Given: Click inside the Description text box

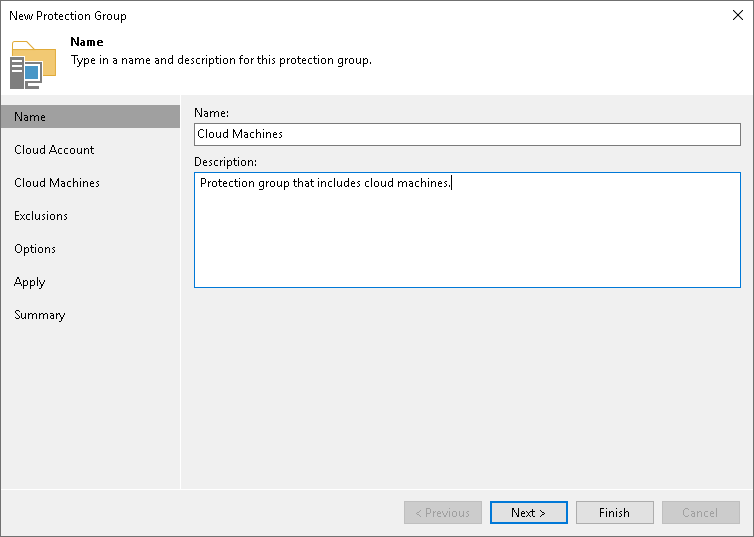Looking at the screenshot, I should [467, 230].
